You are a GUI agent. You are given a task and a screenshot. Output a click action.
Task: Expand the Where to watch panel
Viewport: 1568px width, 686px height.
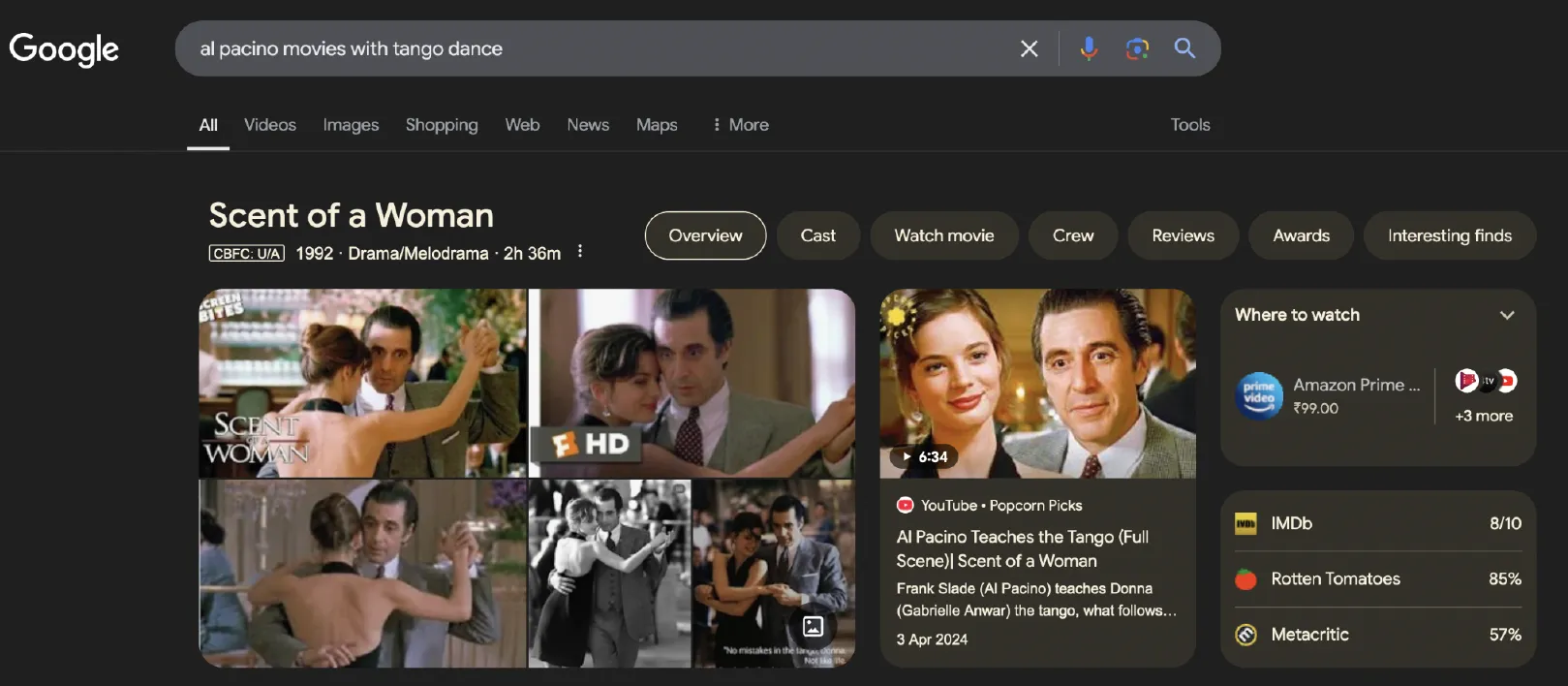[x=1506, y=315]
